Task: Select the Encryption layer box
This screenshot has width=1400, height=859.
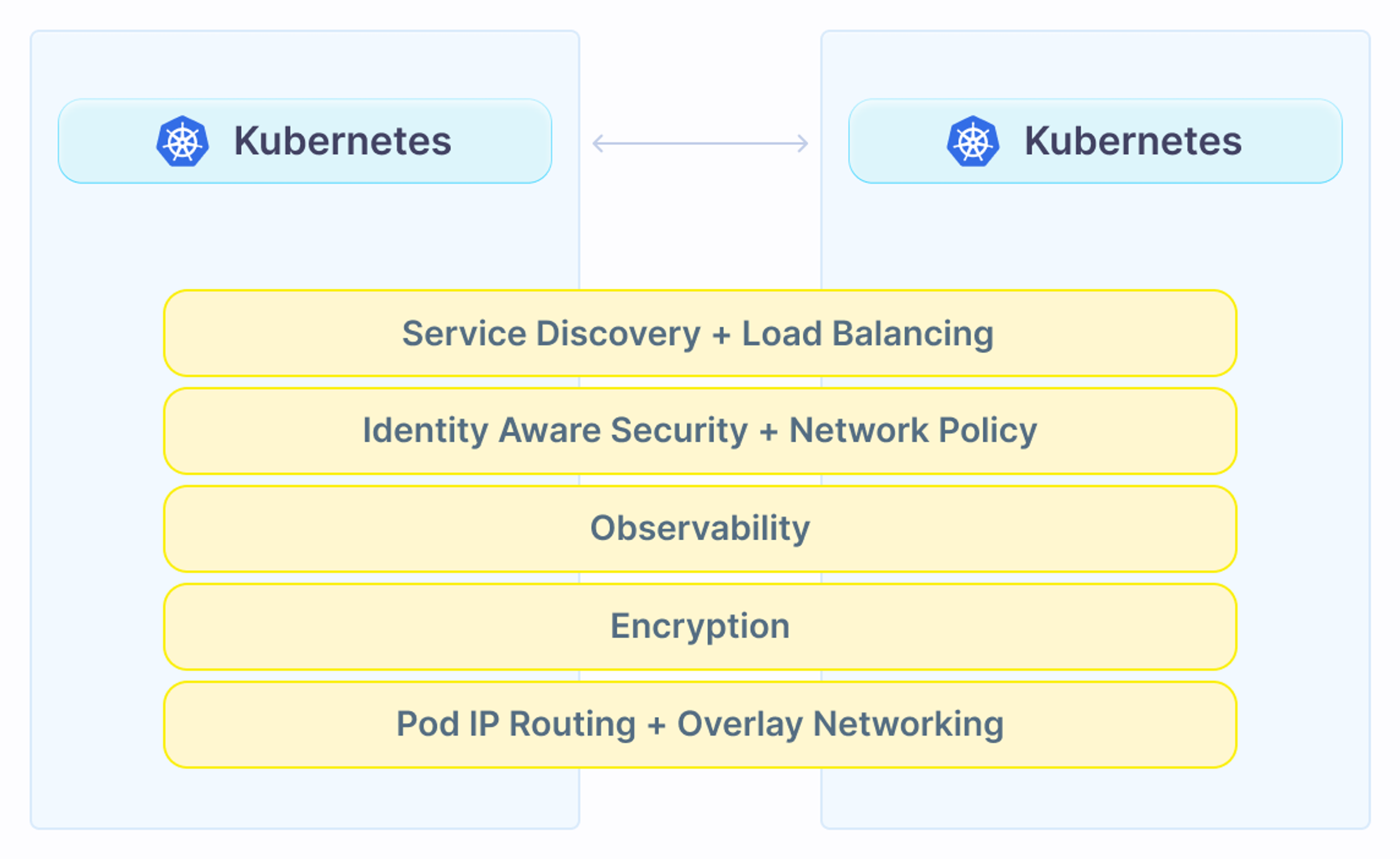Action: click(x=700, y=626)
